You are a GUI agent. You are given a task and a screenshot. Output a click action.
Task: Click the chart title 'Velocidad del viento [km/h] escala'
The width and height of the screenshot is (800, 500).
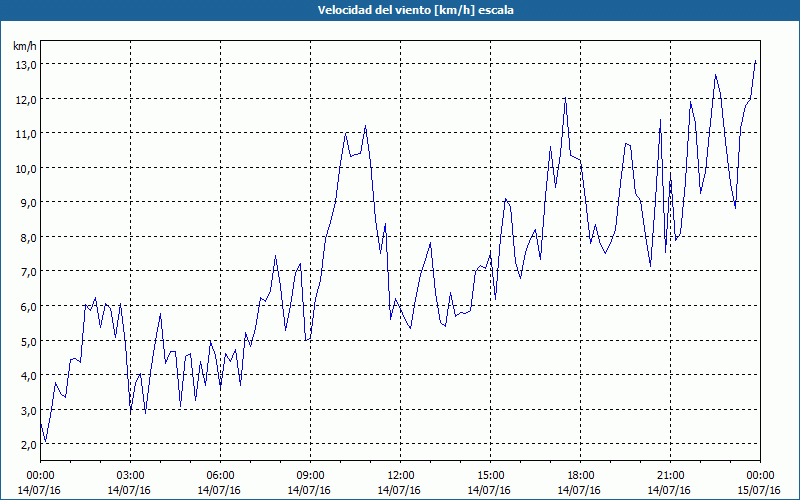coord(415,10)
